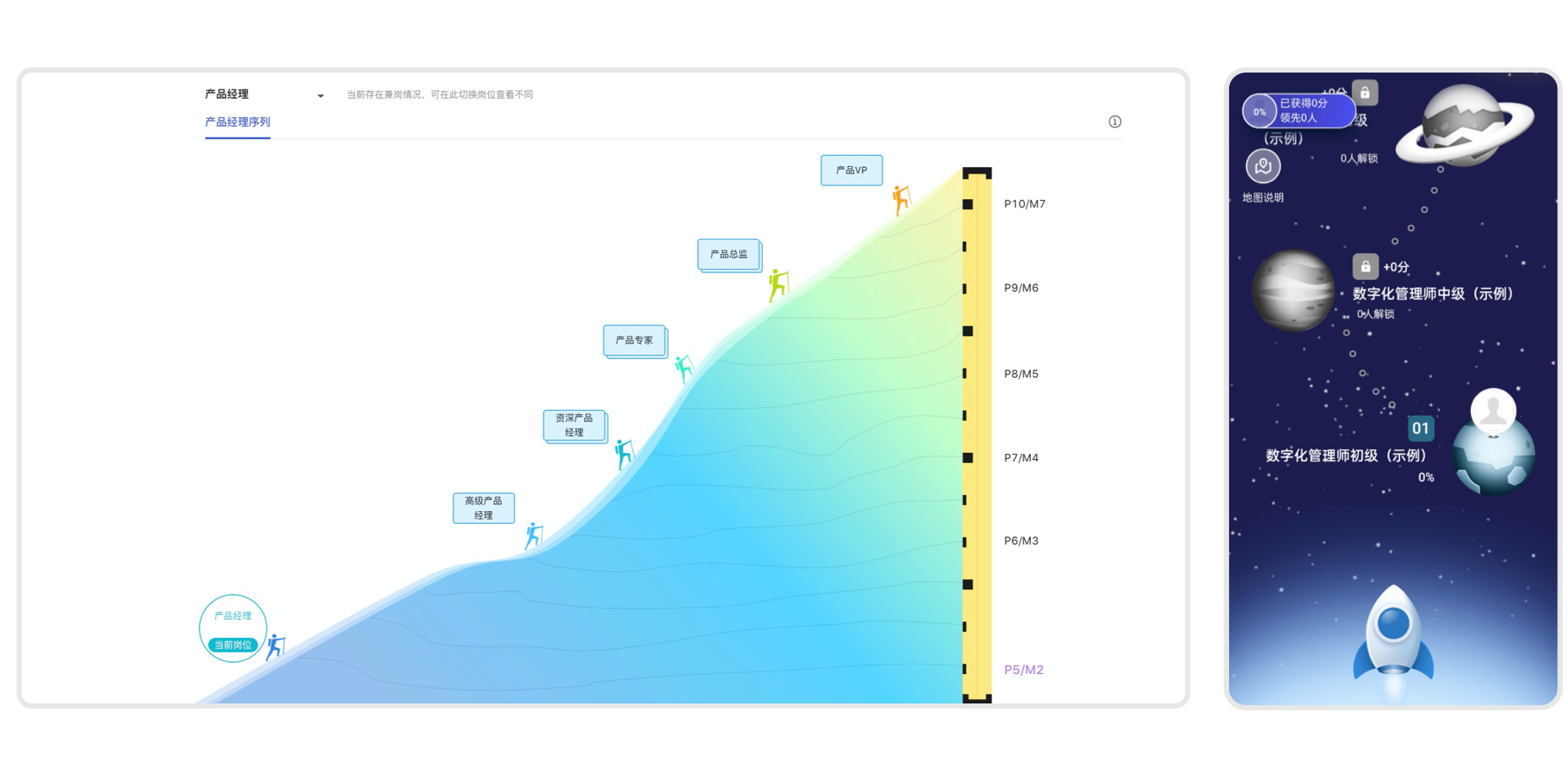Click the lock icon beside +0分 中级
The height and width of the screenshot is (776, 1568).
(1365, 267)
